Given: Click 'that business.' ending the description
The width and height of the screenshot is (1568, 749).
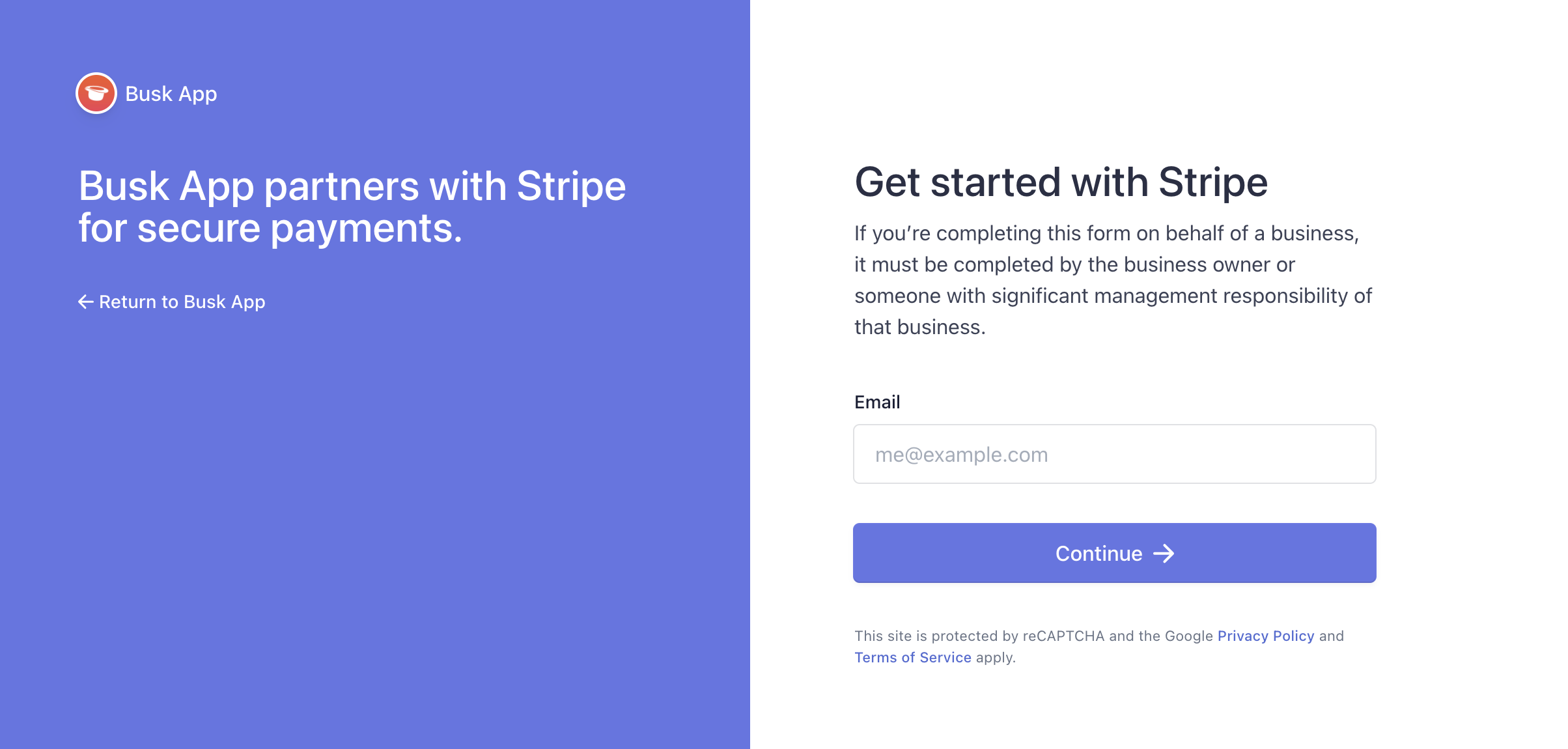Looking at the screenshot, I should (x=919, y=327).
